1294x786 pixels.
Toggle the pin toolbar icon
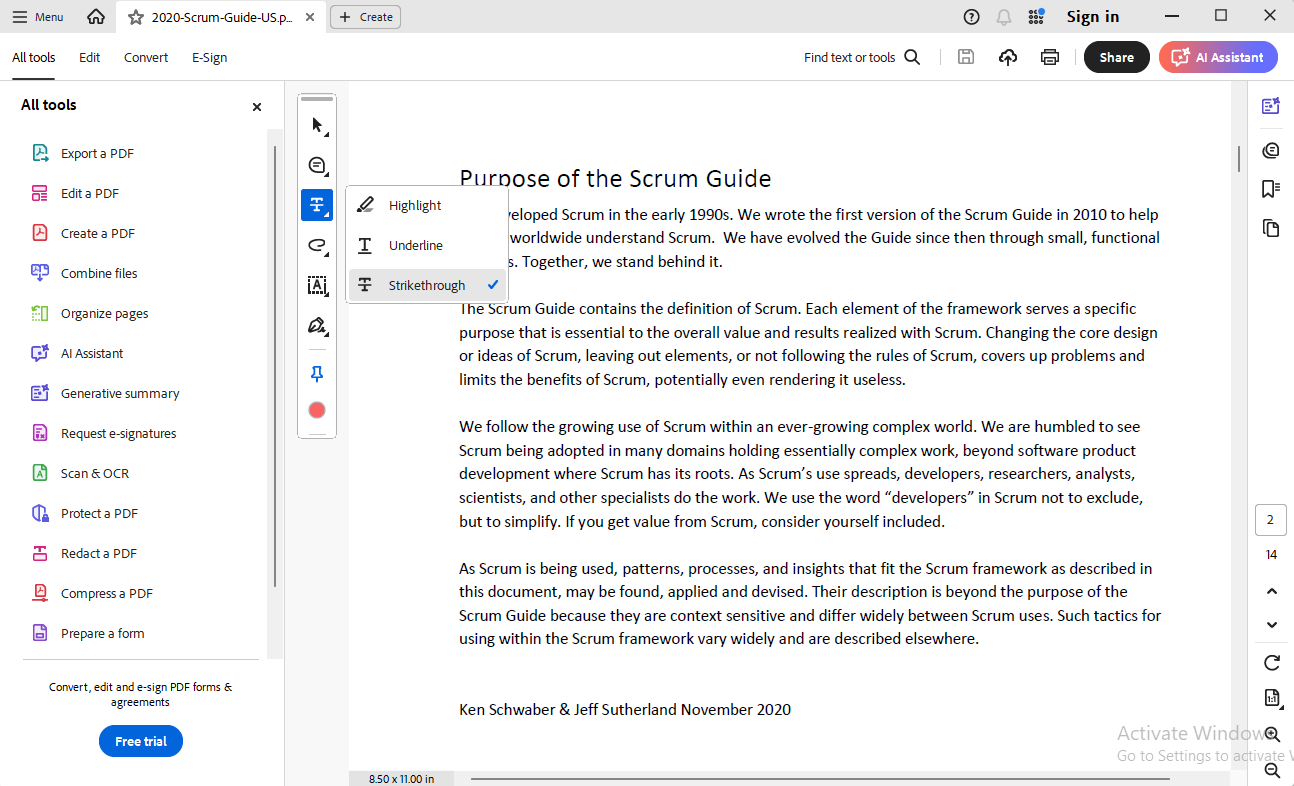(317, 373)
